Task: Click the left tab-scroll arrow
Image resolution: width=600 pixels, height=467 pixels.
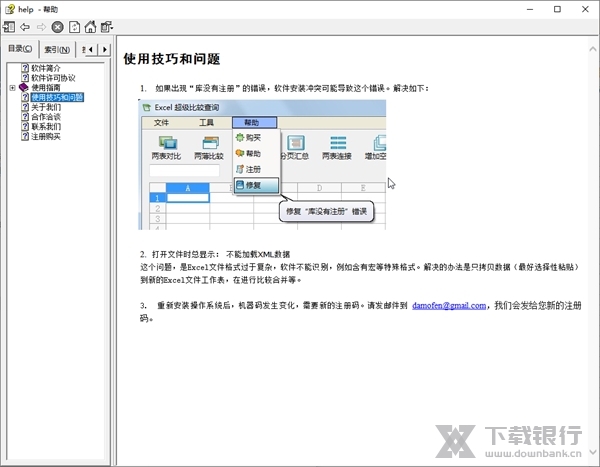Action: click(91, 49)
